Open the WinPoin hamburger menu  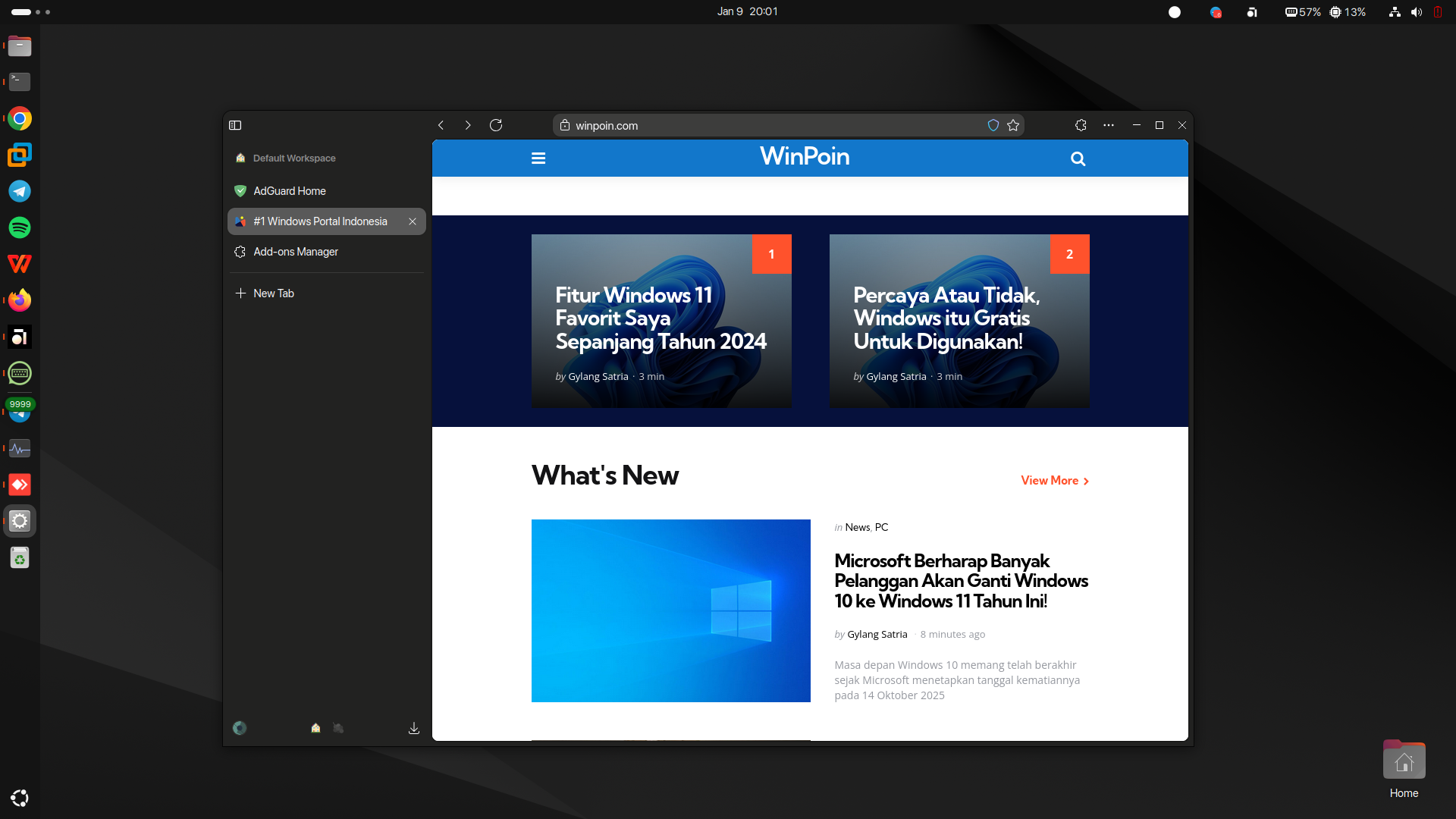coord(538,158)
